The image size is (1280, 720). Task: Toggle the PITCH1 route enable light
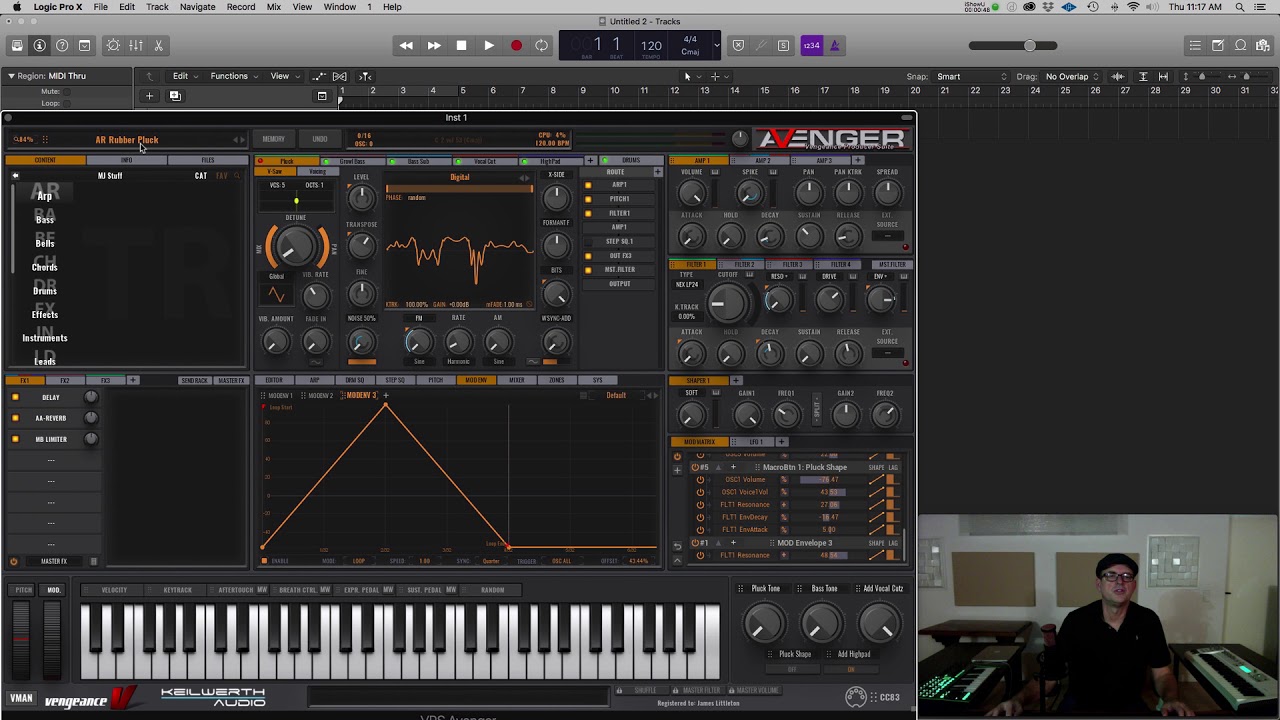pyautogui.click(x=588, y=199)
